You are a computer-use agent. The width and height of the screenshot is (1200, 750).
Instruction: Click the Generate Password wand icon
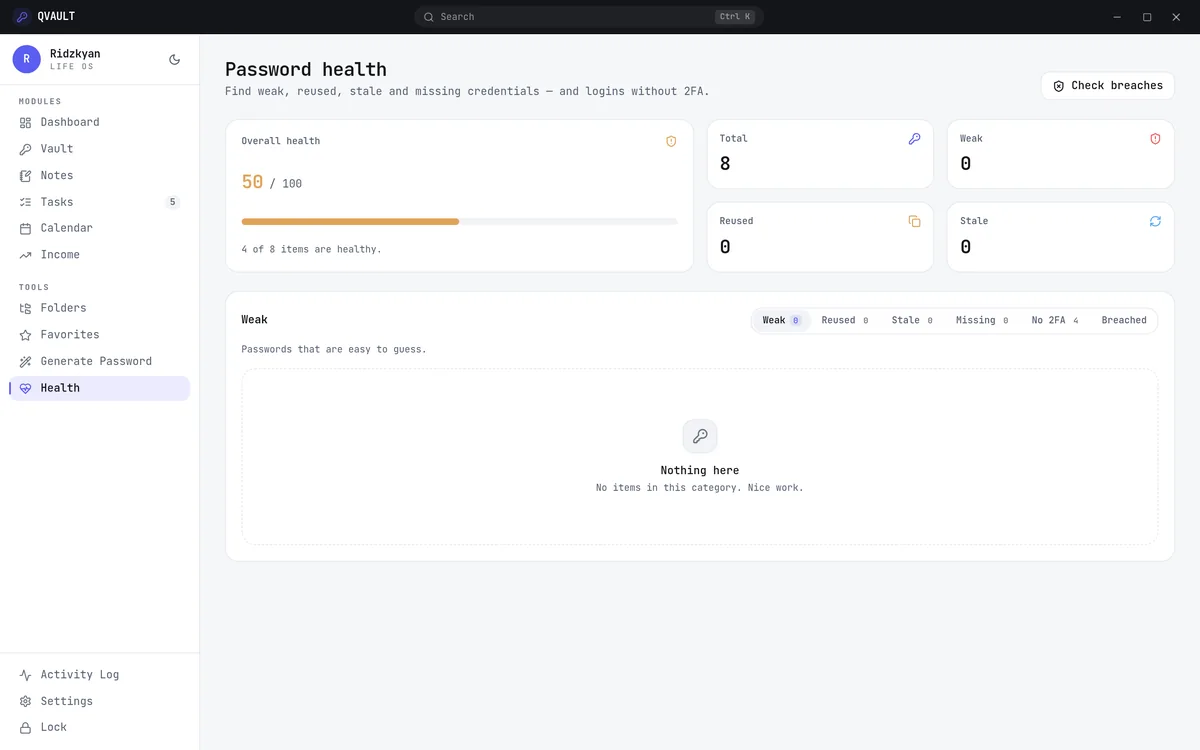pyautogui.click(x=26, y=361)
